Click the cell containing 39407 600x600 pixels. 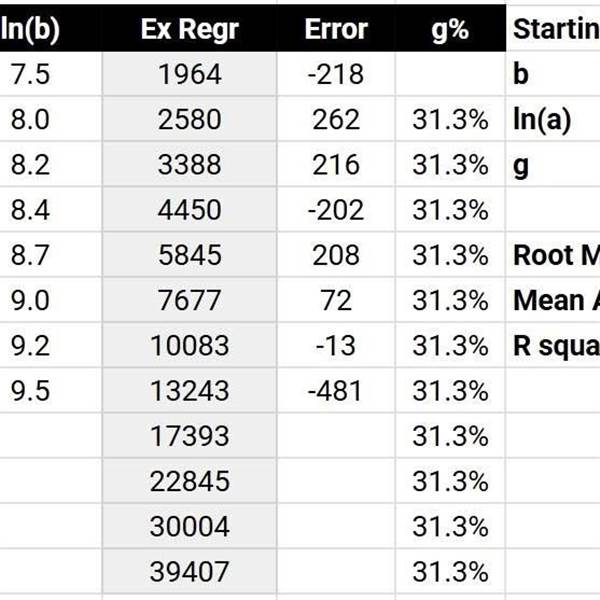click(x=189, y=571)
